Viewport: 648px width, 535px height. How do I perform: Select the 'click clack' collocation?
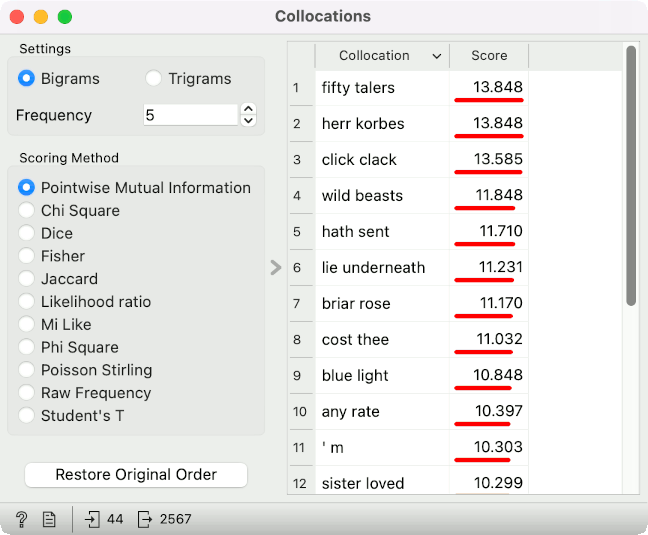(x=382, y=159)
